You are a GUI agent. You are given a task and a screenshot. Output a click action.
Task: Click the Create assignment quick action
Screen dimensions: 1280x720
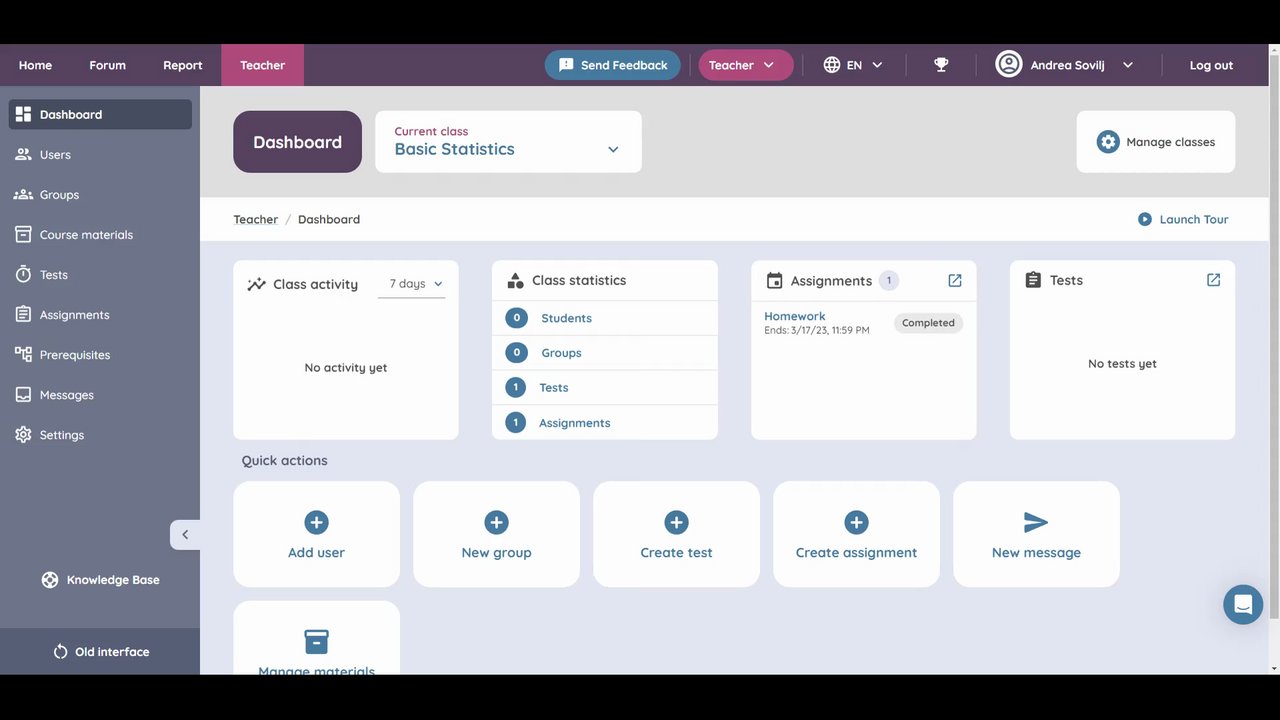pyautogui.click(x=856, y=534)
